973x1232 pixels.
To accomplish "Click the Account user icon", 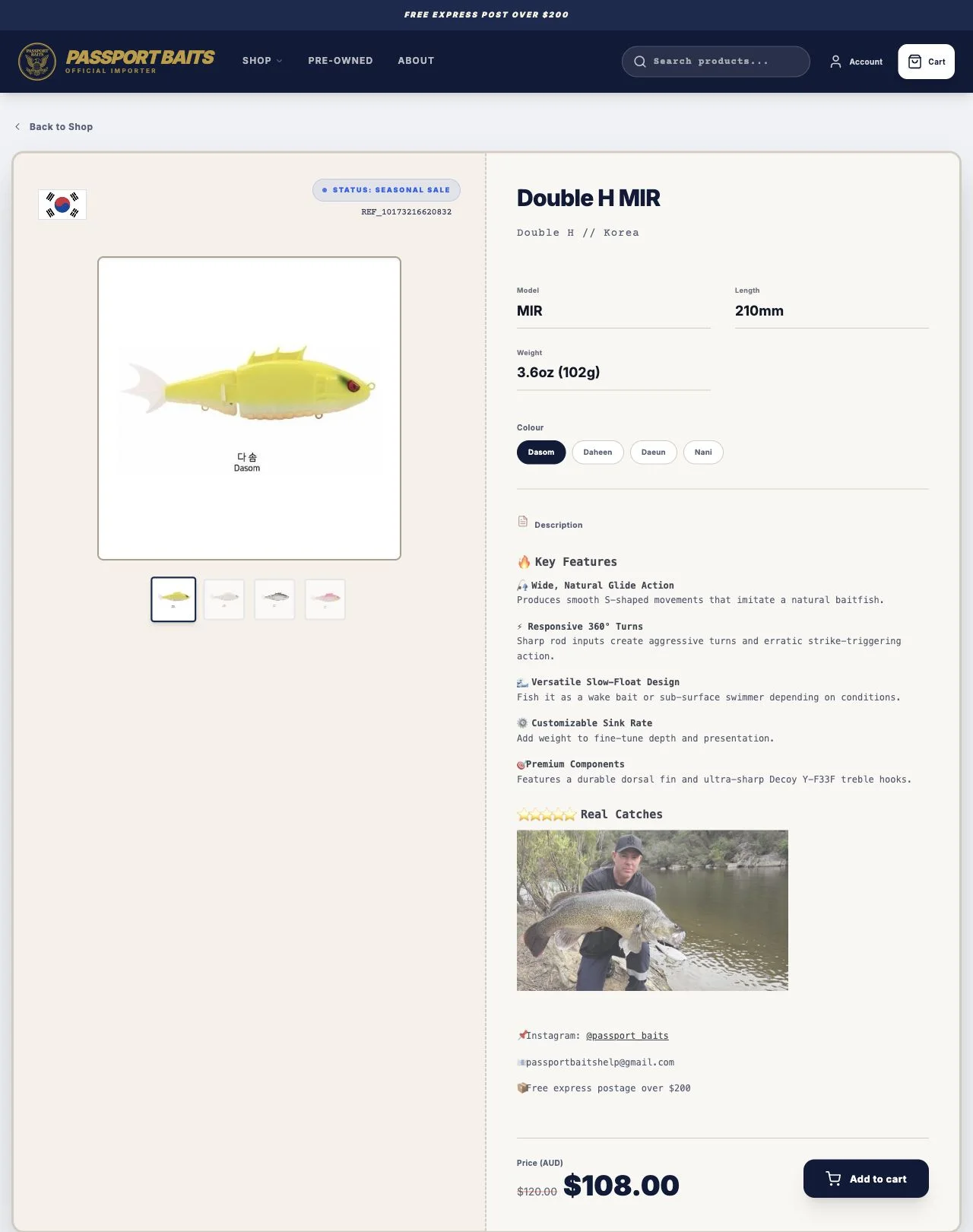I will 835,62.
